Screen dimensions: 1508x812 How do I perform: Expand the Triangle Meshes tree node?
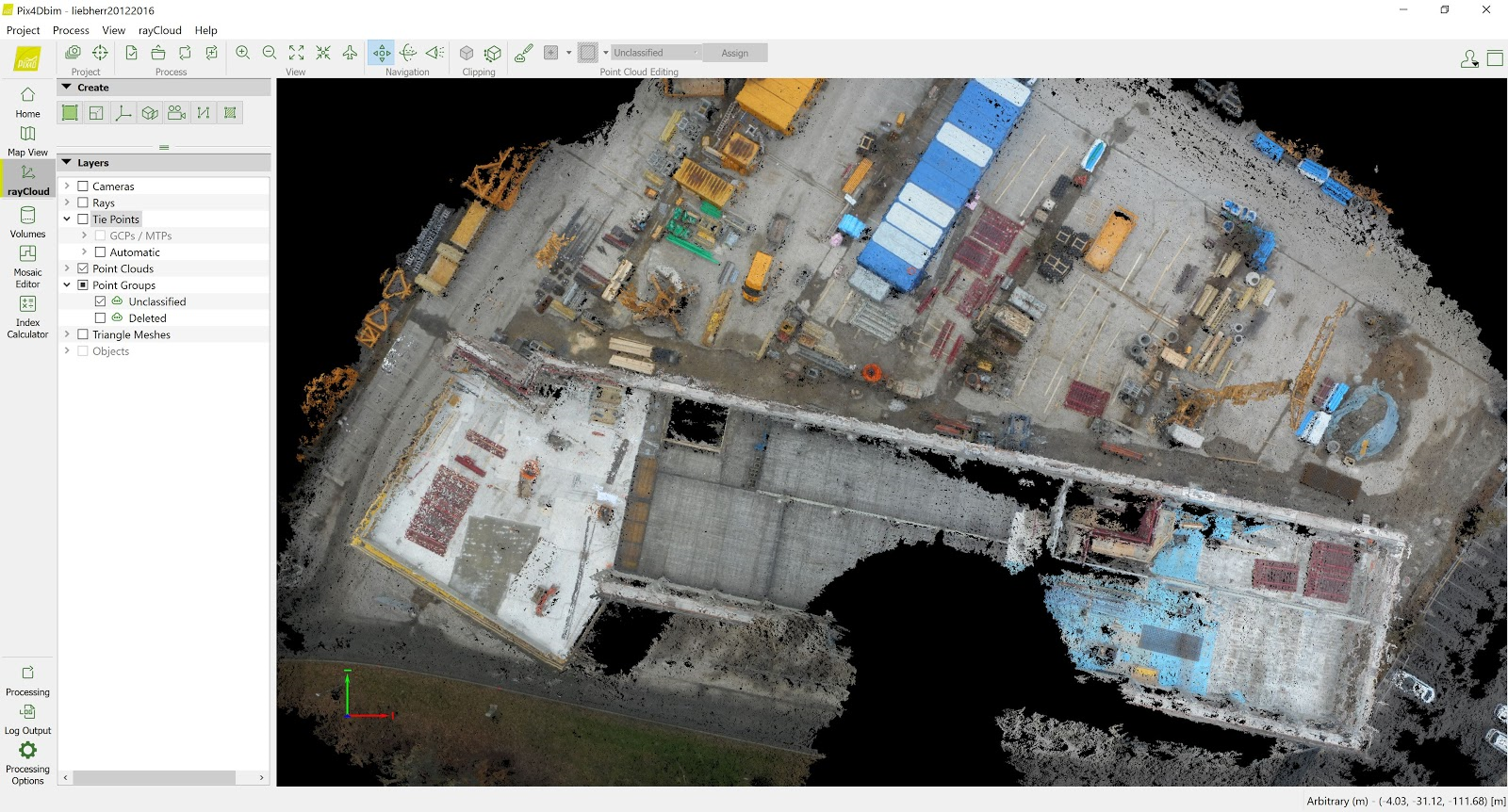67,334
